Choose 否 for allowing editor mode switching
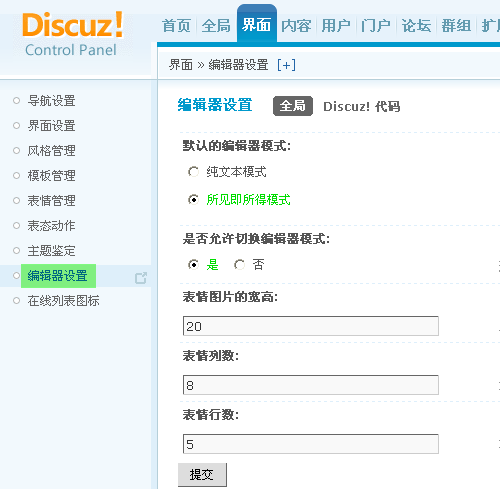The height and width of the screenshot is (489, 500). tap(239, 265)
